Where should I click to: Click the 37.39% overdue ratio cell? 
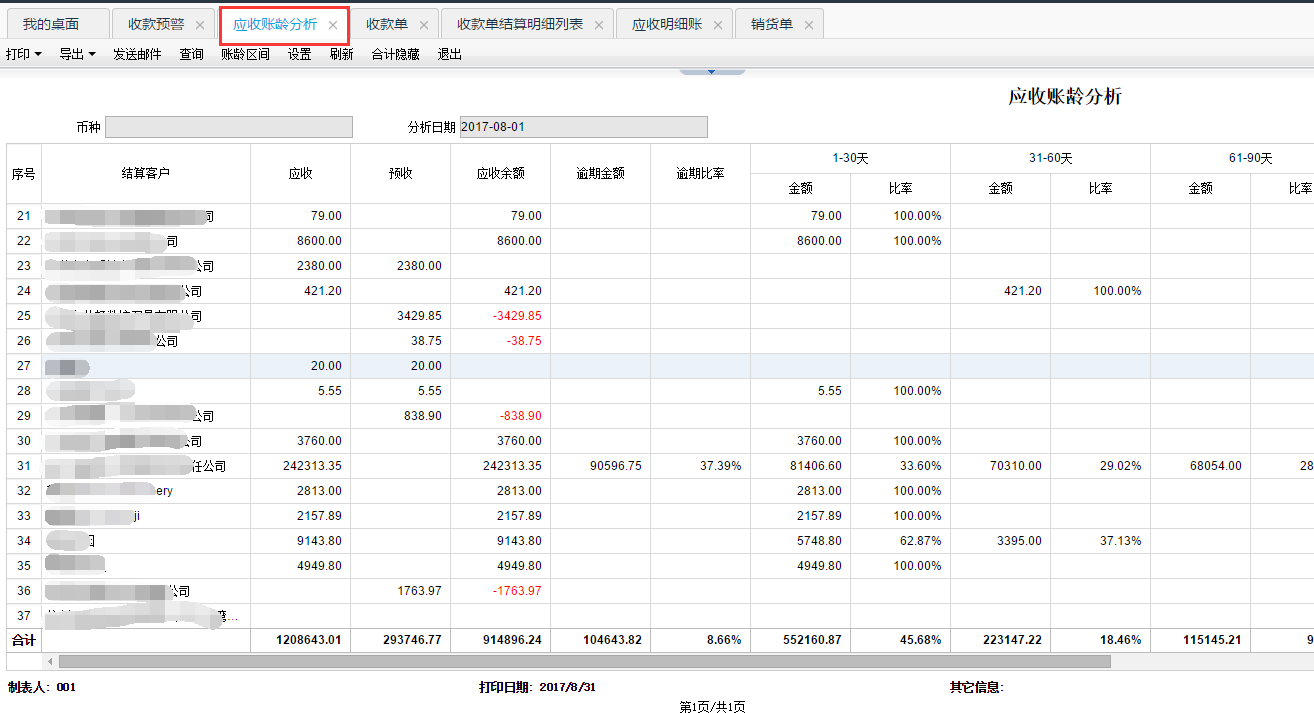(701, 466)
